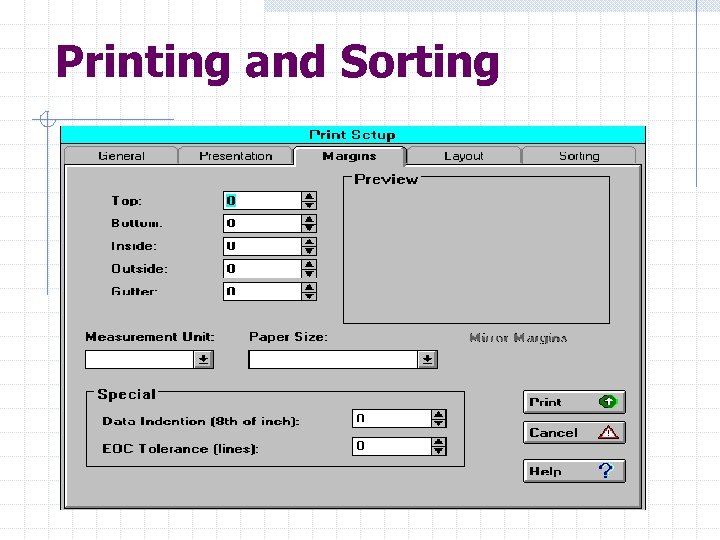Decrease the Bottom margin with down arrow
The height and width of the screenshot is (540, 720).
[309, 228]
